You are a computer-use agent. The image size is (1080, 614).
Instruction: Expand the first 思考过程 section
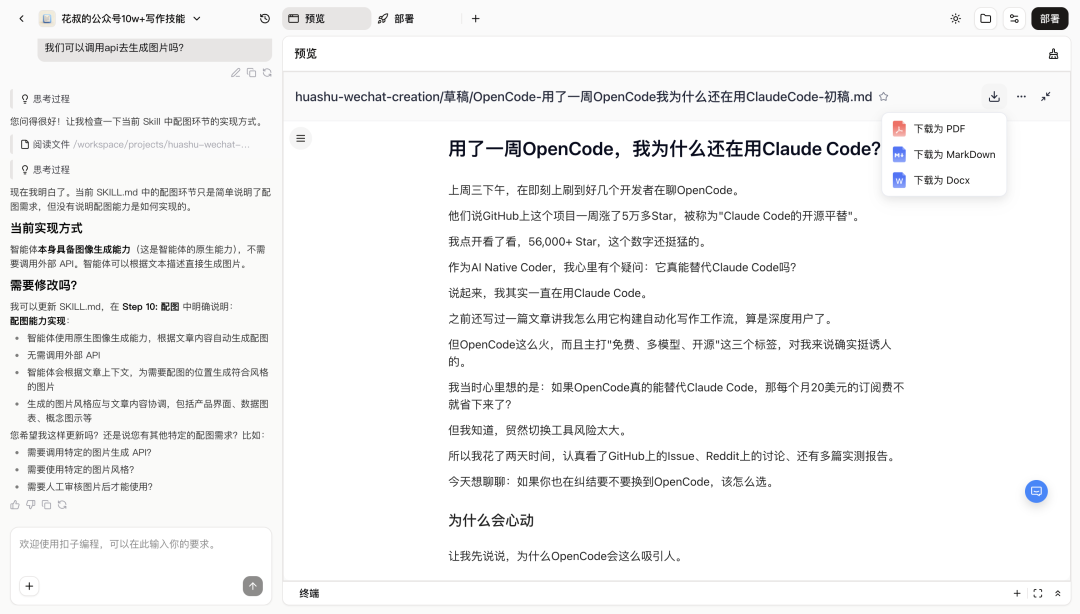pyautogui.click(x=45, y=99)
